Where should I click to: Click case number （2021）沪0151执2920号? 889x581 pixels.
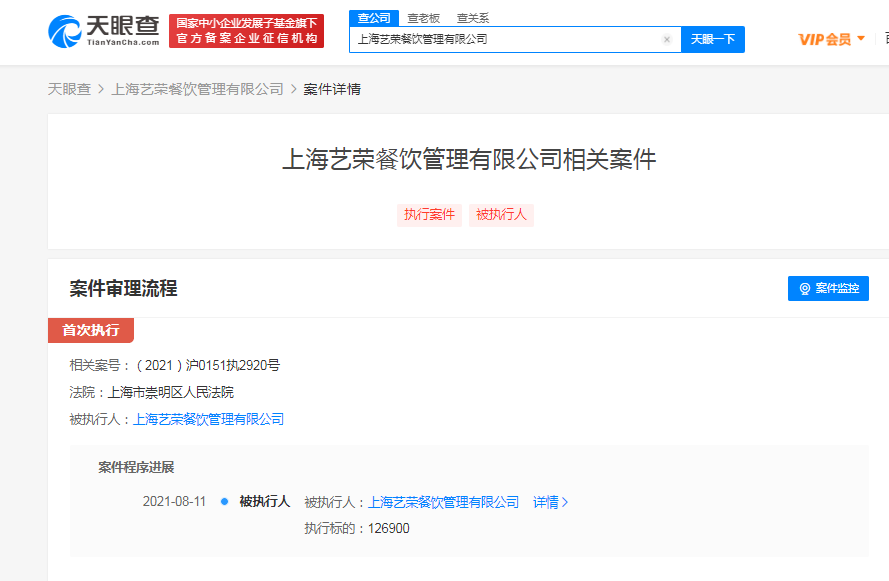[x=206, y=366]
